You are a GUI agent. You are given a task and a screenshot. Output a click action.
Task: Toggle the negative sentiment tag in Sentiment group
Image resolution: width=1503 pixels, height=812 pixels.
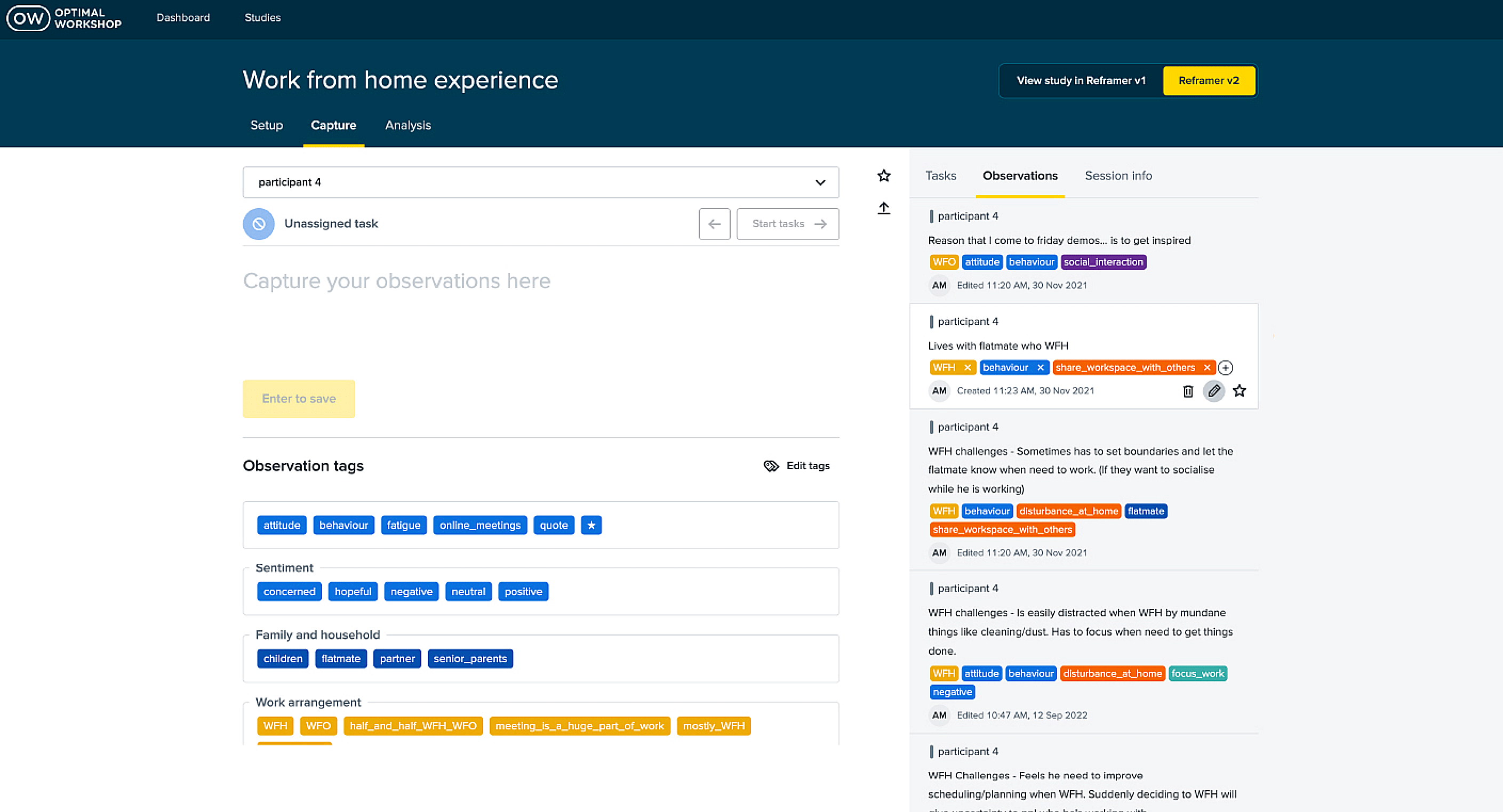coord(411,592)
